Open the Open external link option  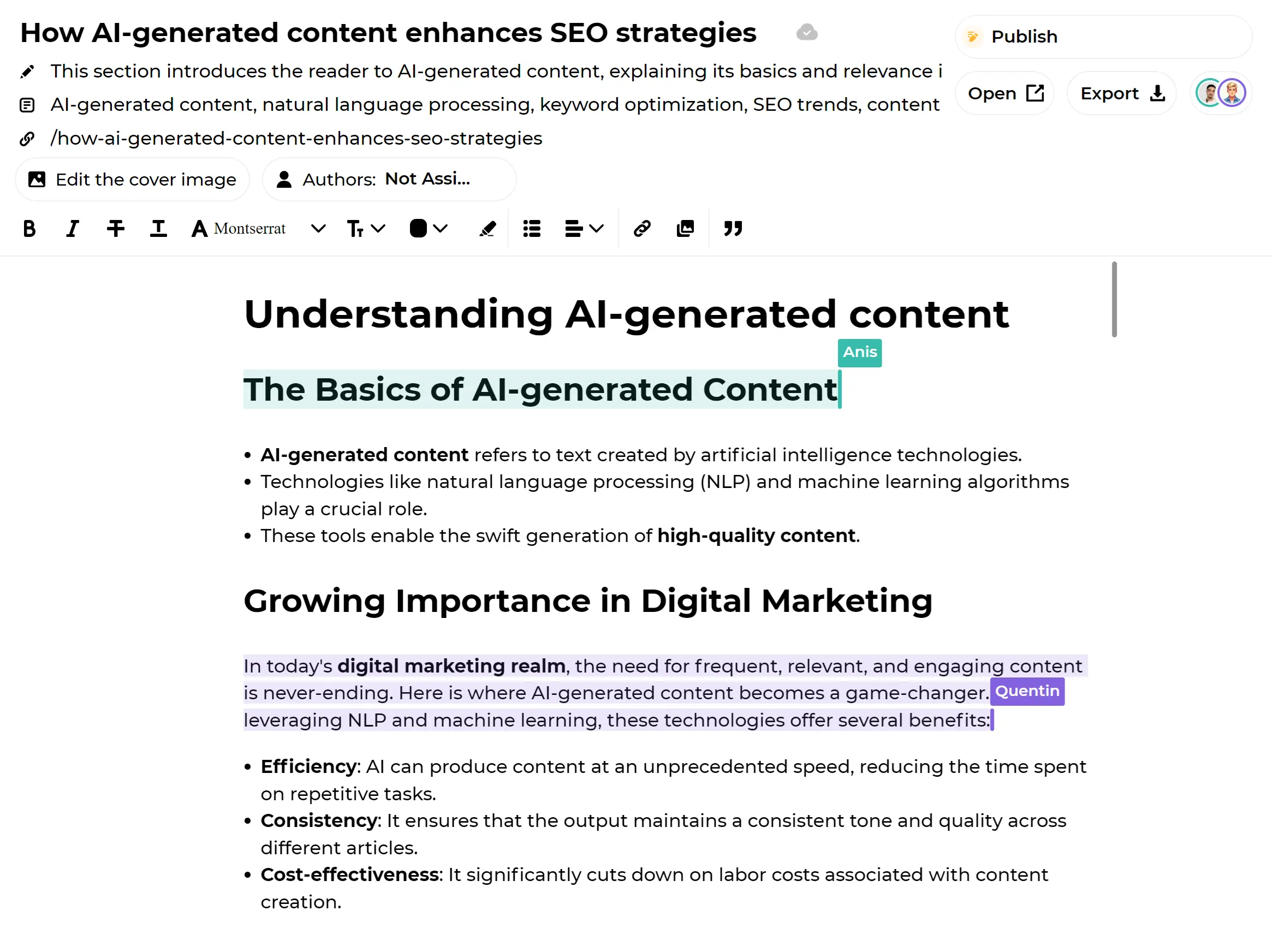1006,92
